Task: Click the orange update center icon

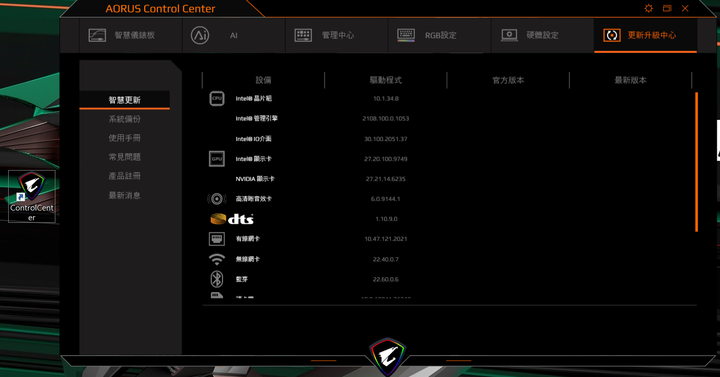Action: click(612, 35)
